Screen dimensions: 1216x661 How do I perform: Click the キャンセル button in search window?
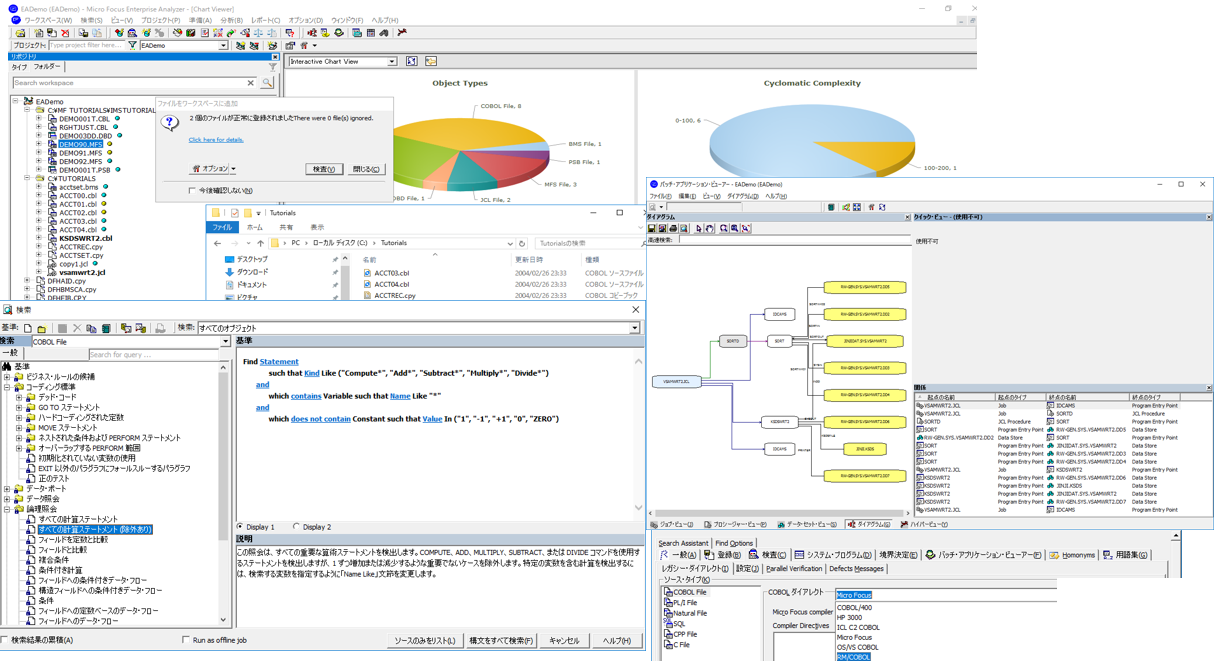pos(564,640)
